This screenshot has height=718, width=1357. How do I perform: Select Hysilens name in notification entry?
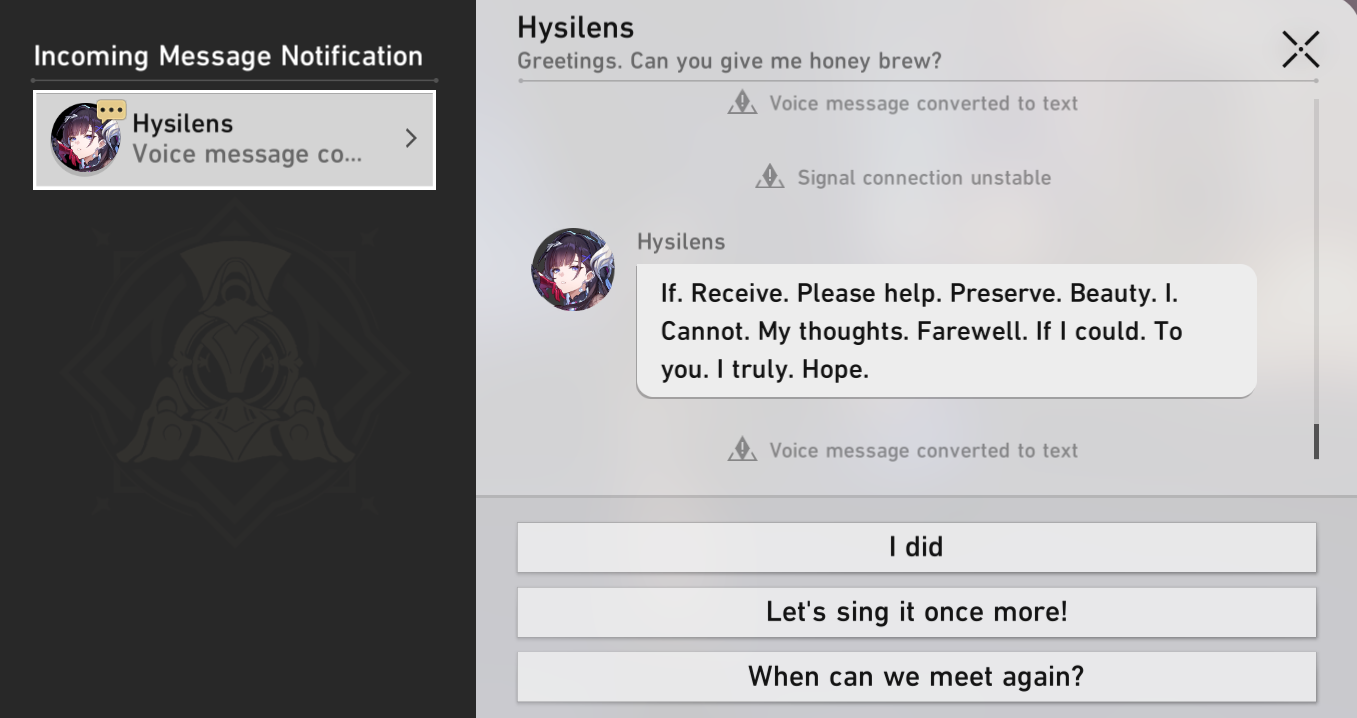[x=183, y=124]
